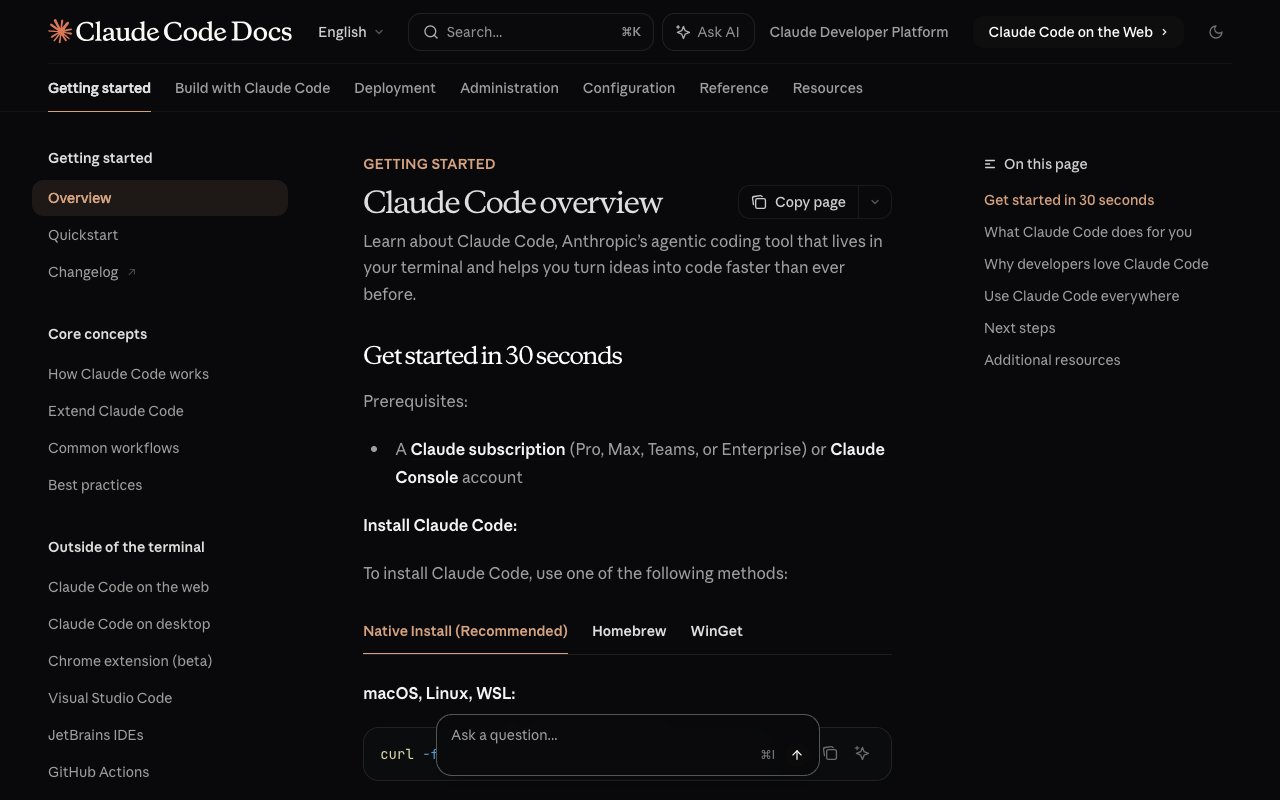
Task: Select the WinGet install tab
Action: [716, 631]
